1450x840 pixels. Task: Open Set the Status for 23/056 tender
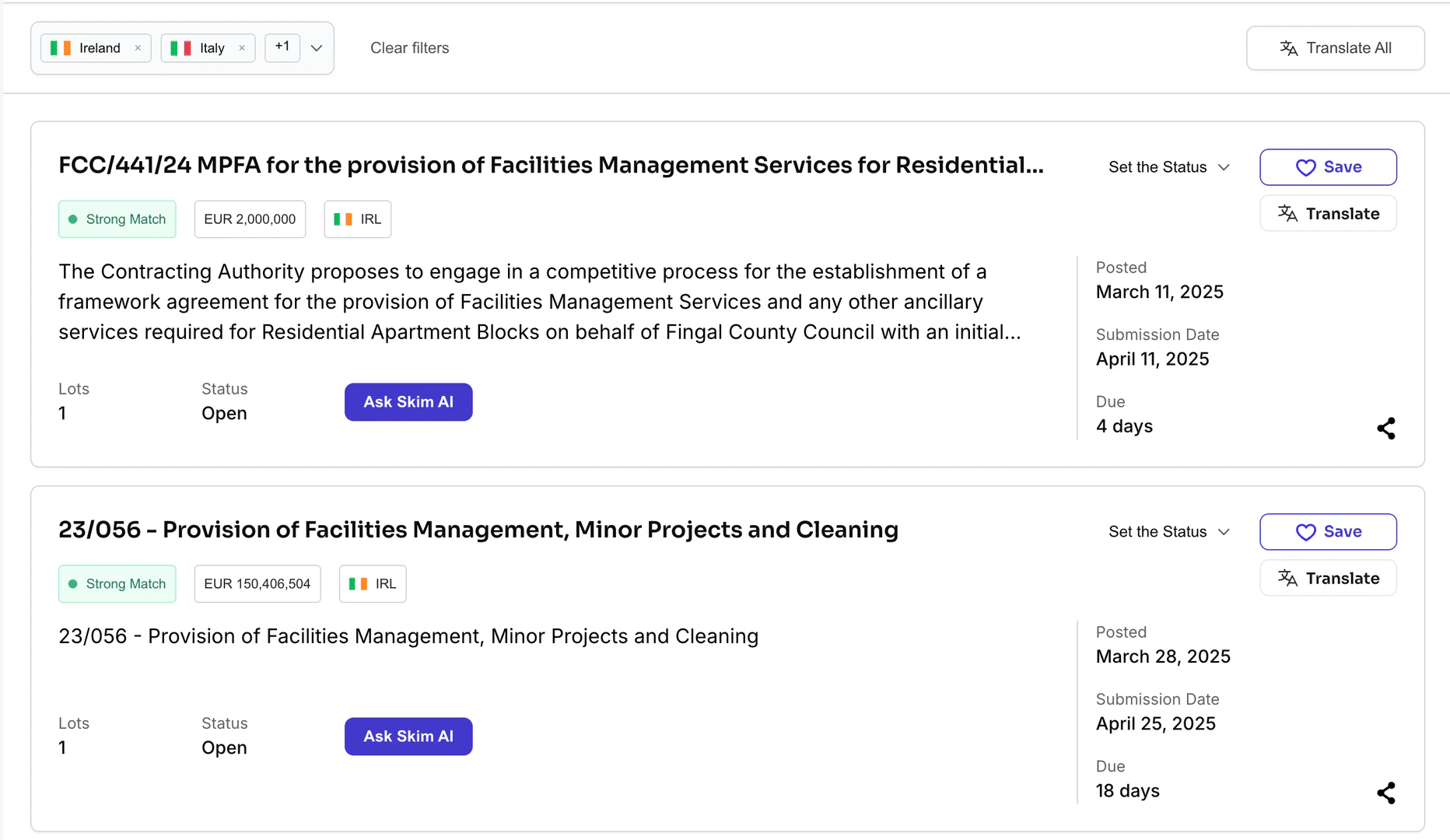click(1168, 532)
